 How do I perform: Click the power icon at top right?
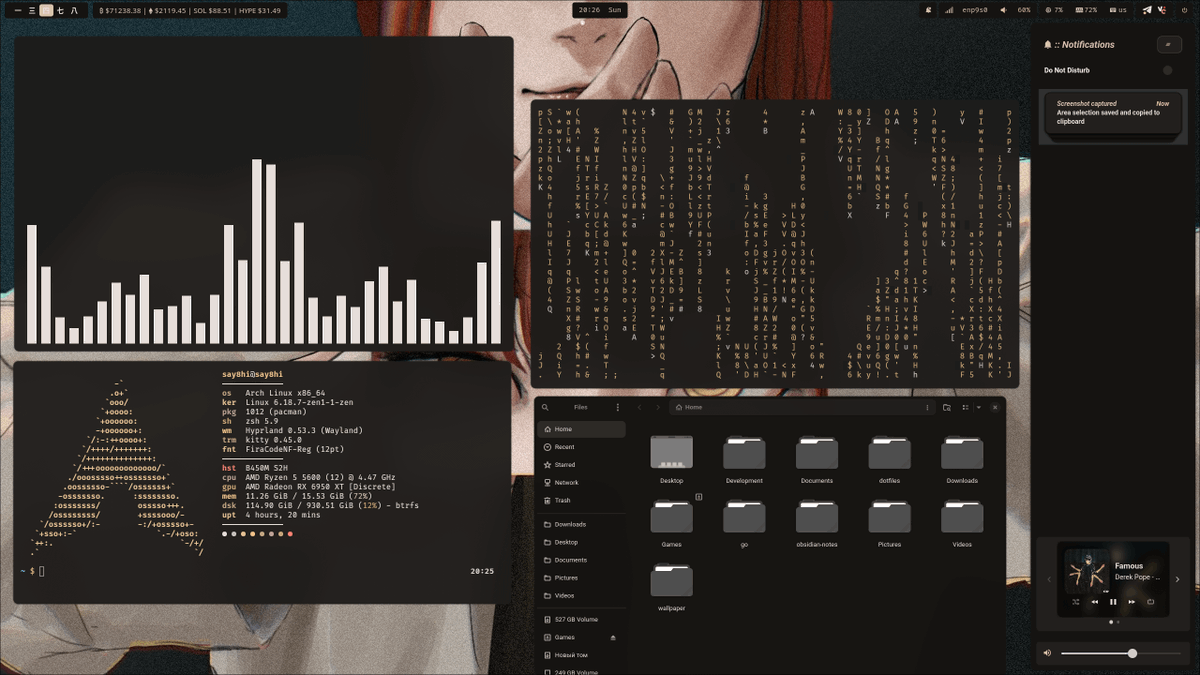tap(1184, 10)
